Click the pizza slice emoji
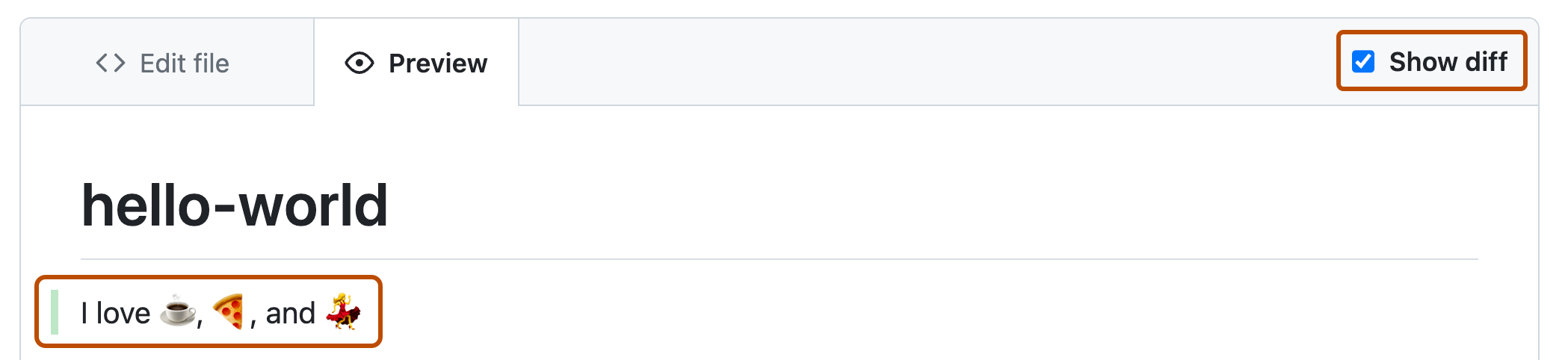This screenshot has width=1568, height=360. click(229, 311)
